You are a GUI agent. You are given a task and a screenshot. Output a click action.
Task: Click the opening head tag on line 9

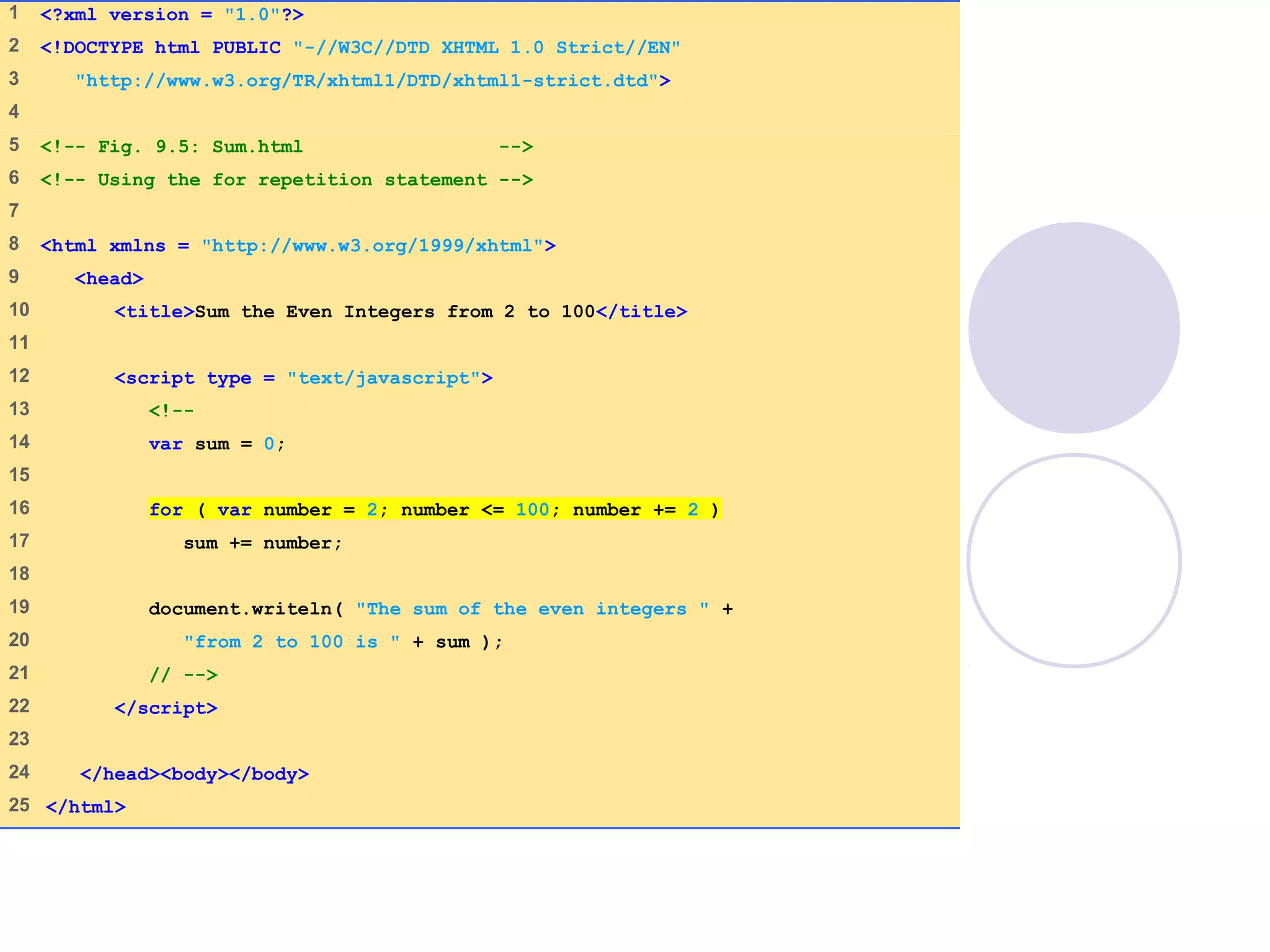point(109,279)
